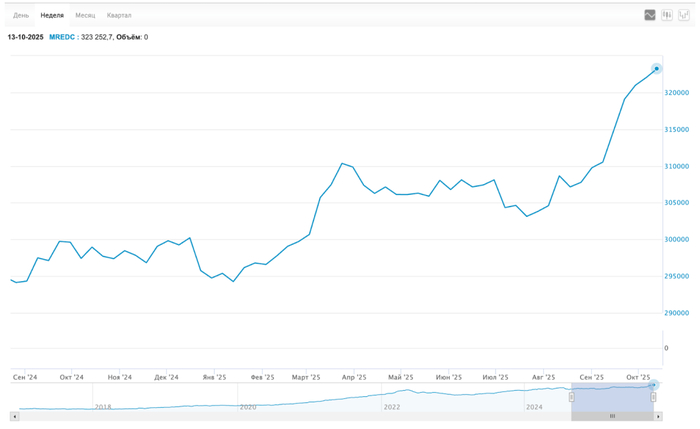Click the left handle of range selector

(572, 397)
